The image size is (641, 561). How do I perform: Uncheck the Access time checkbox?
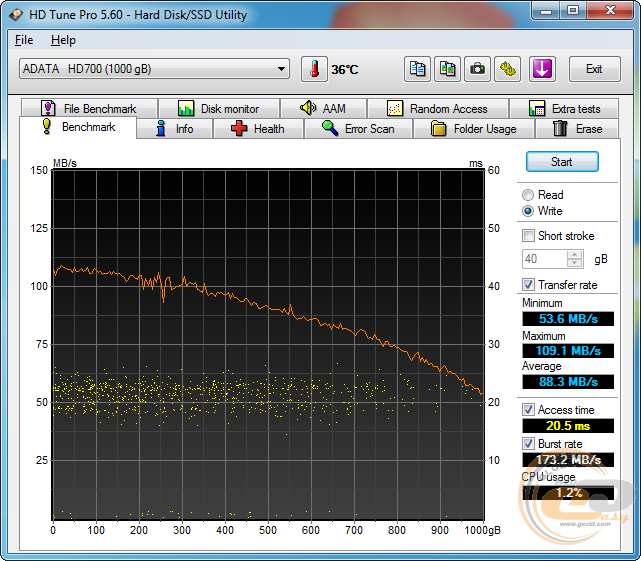528,410
